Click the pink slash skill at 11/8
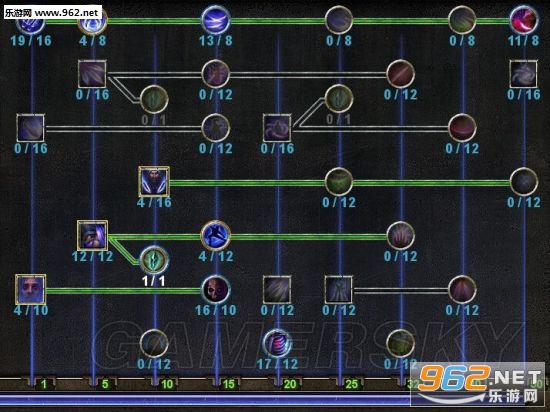 pyautogui.click(x=523, y=20)
